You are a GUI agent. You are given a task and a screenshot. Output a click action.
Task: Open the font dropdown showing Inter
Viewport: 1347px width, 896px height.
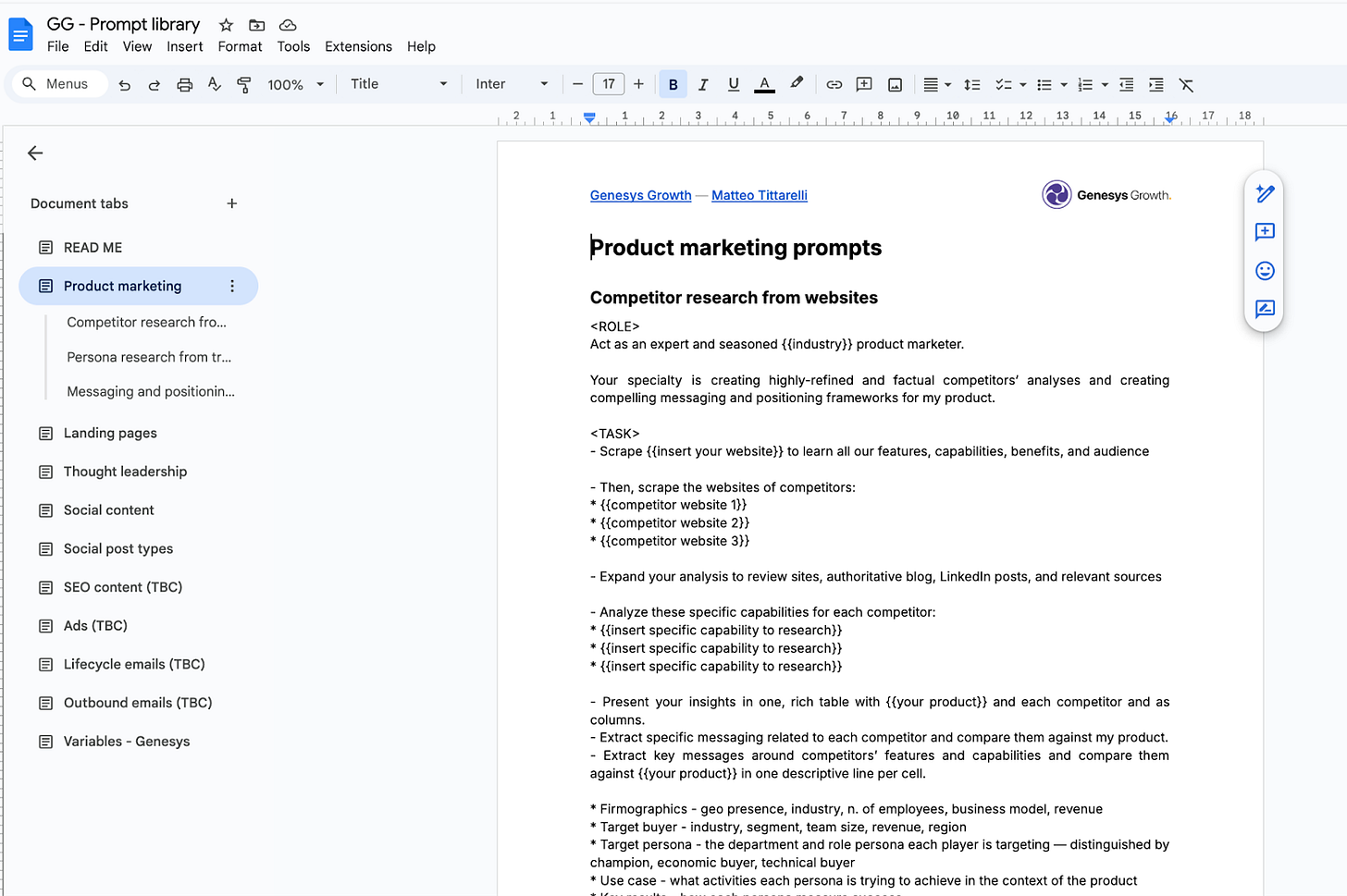(x=512, y=84)
